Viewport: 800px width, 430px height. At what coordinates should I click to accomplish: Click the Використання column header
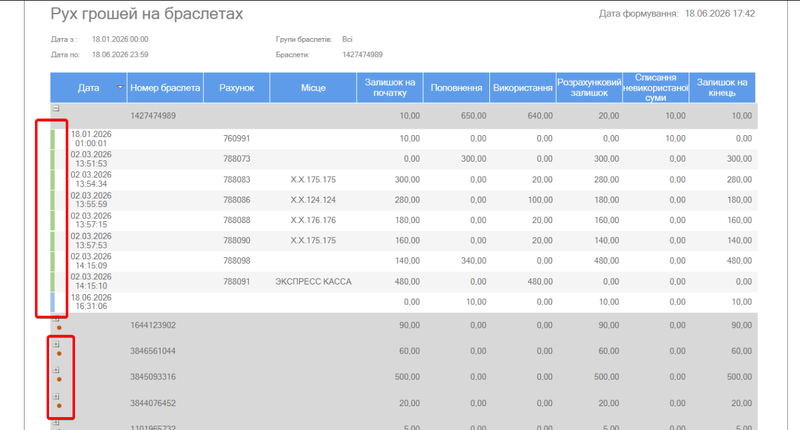tap(522, 88)
